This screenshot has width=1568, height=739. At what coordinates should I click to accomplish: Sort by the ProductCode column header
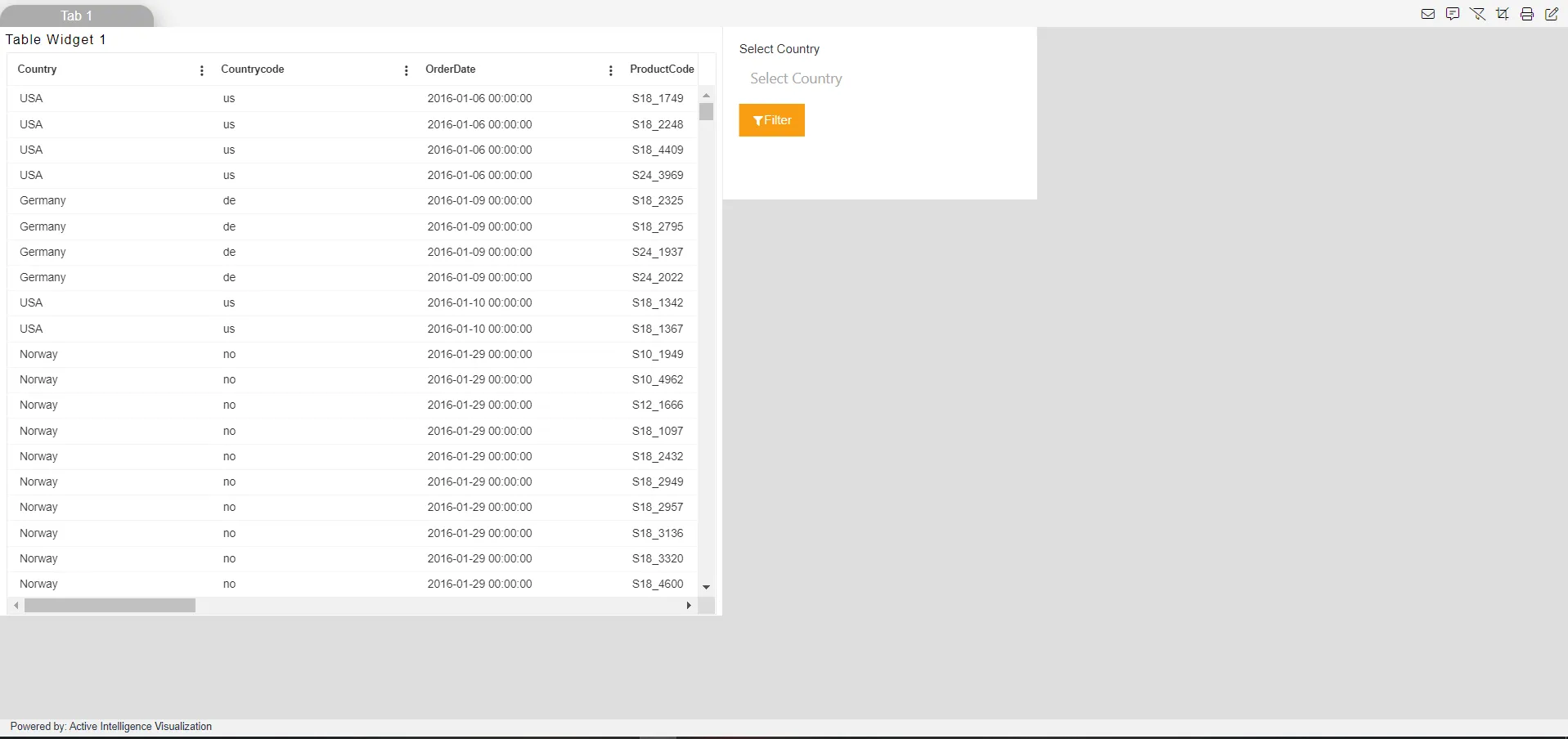(662, 69)
